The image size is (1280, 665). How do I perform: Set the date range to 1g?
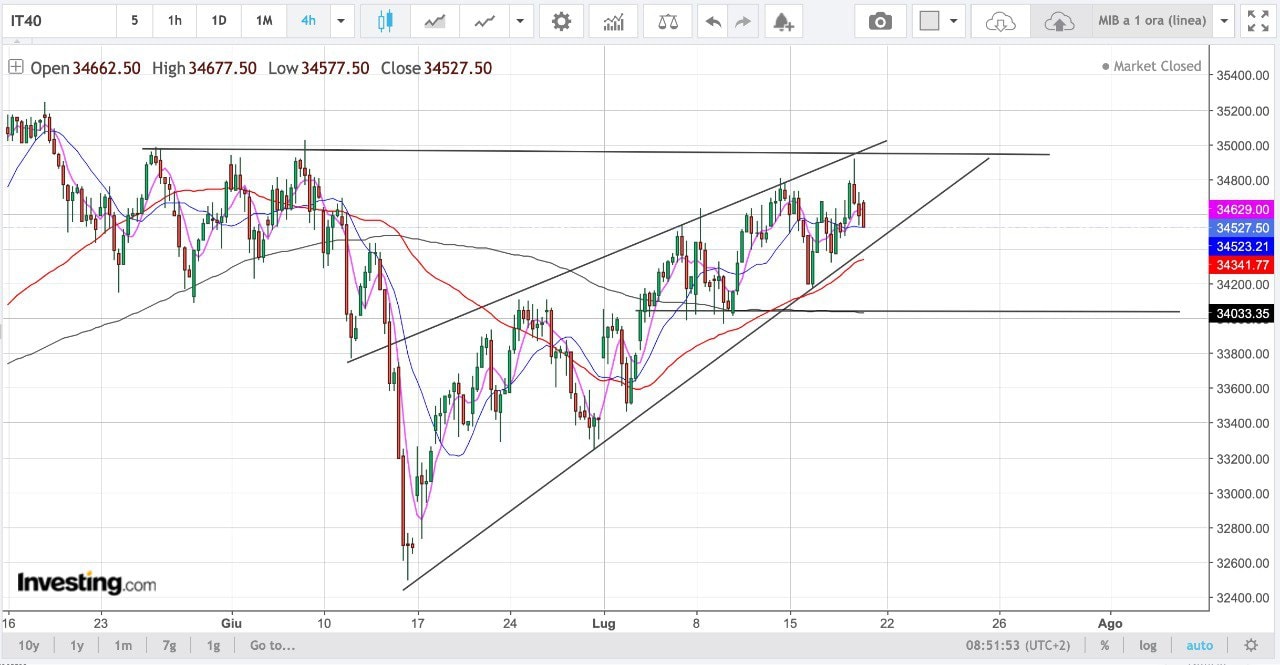click(213, 645)
